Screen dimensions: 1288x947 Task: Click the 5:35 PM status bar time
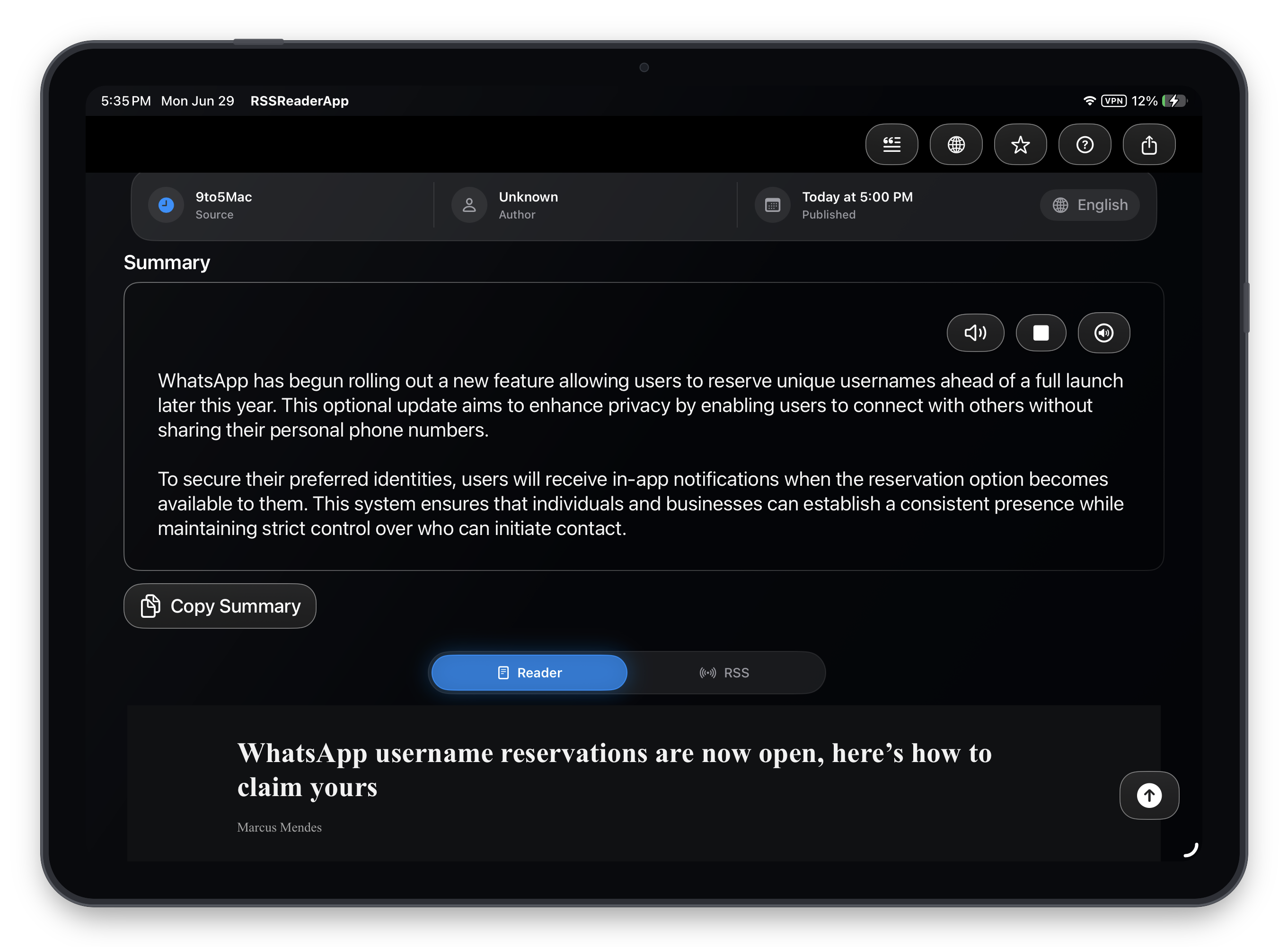125,101
